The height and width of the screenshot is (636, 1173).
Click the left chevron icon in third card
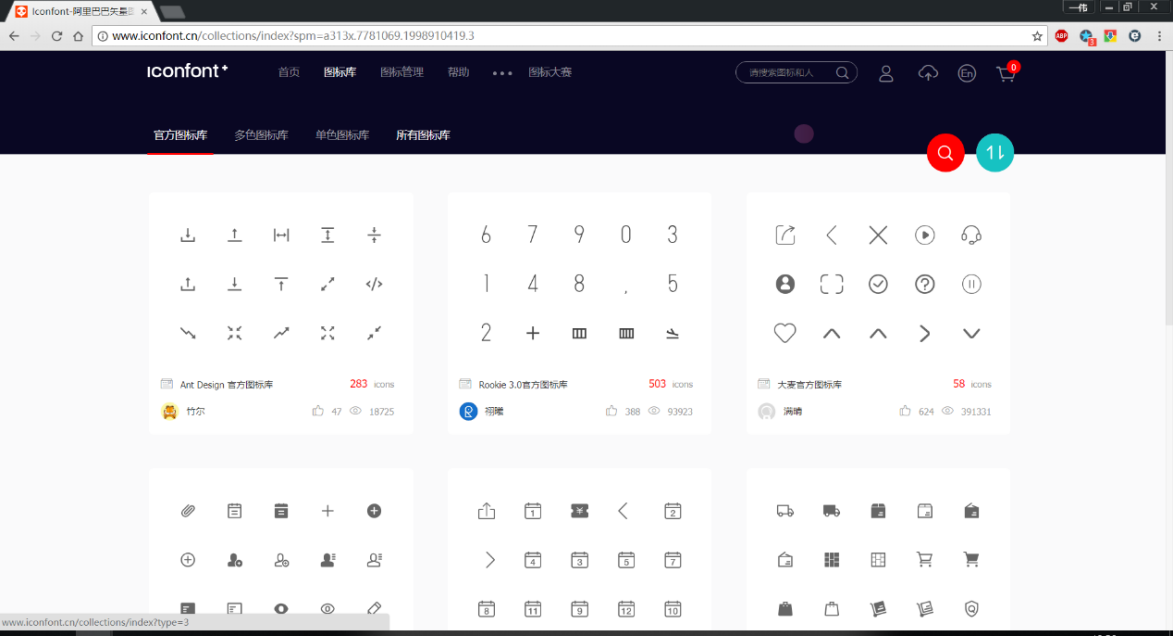click(831, 235)
